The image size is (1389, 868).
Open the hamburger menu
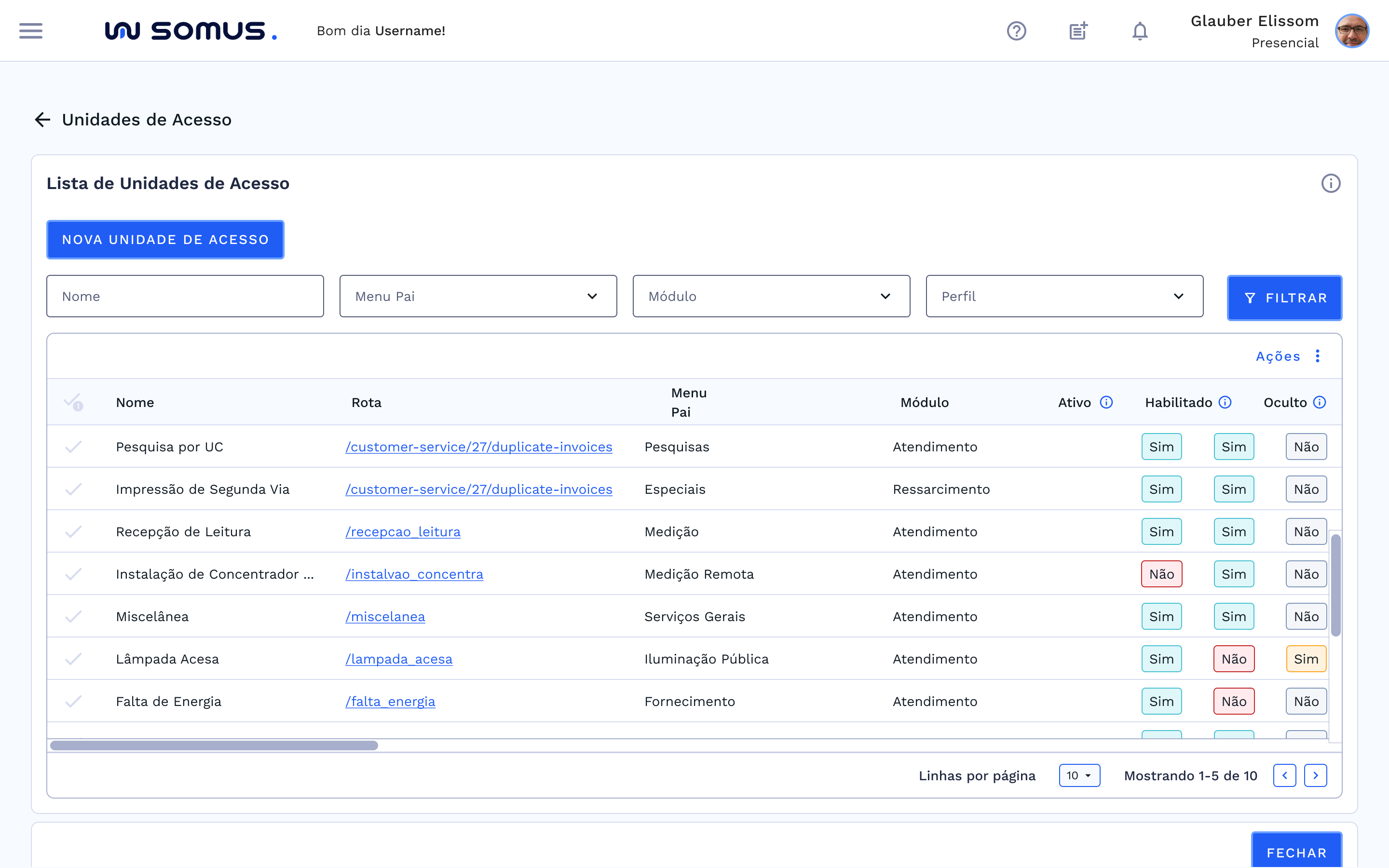tap(30, 30)
